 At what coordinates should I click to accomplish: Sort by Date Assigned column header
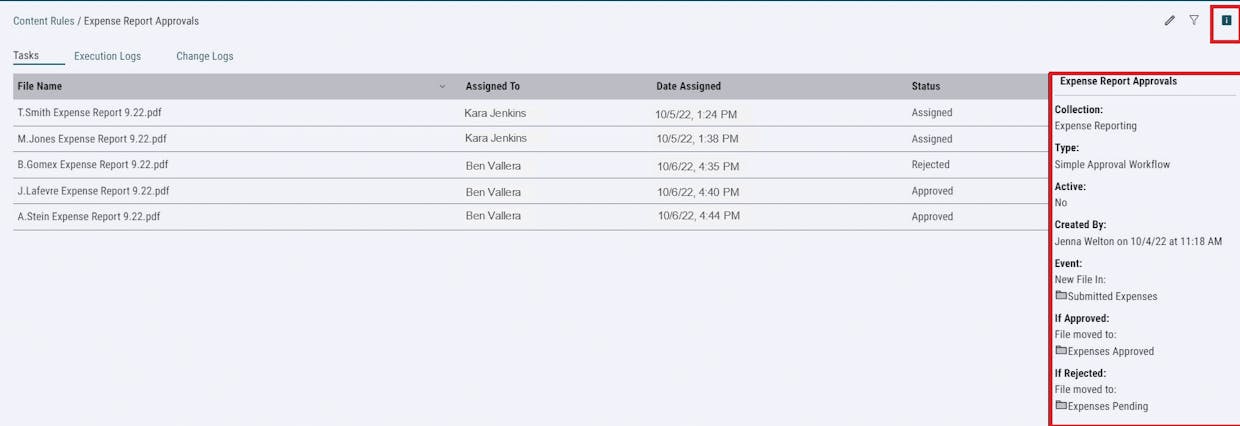688,87
